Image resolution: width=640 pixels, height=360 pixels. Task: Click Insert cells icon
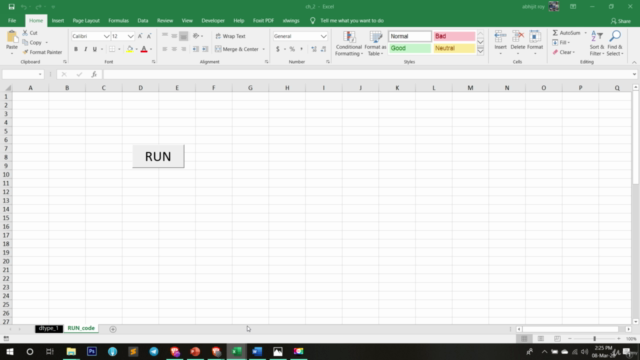(500, 37)
